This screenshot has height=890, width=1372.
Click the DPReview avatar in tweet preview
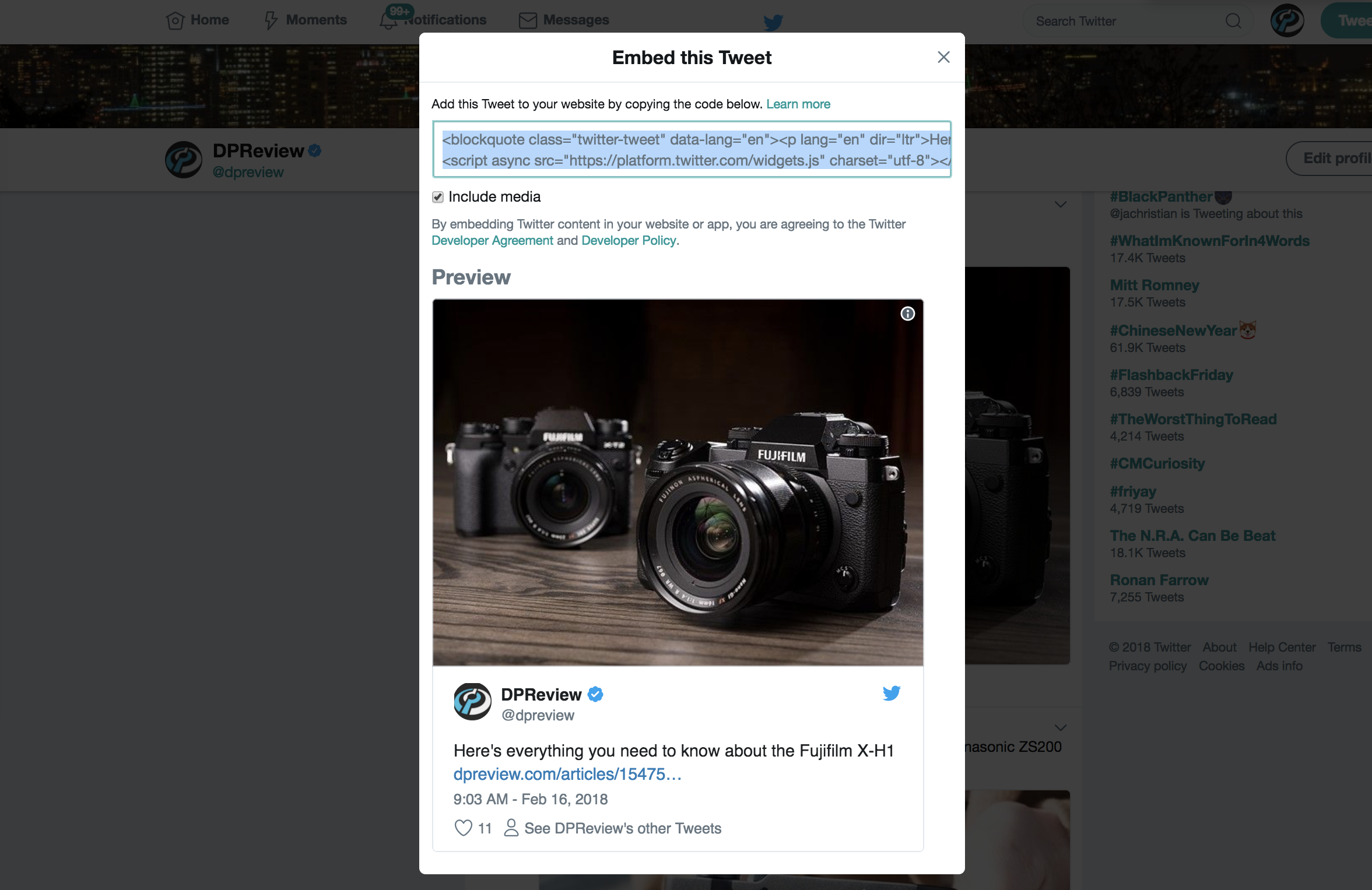(x=472, y=702)
